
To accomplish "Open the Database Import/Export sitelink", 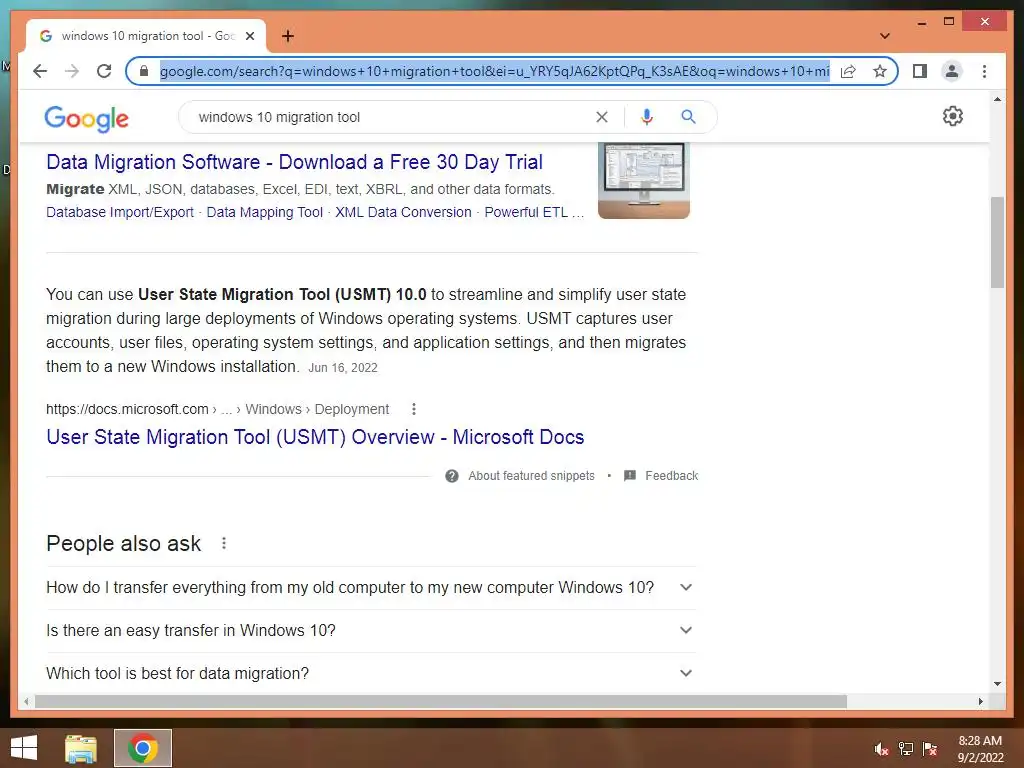I will tap(120, 212).
